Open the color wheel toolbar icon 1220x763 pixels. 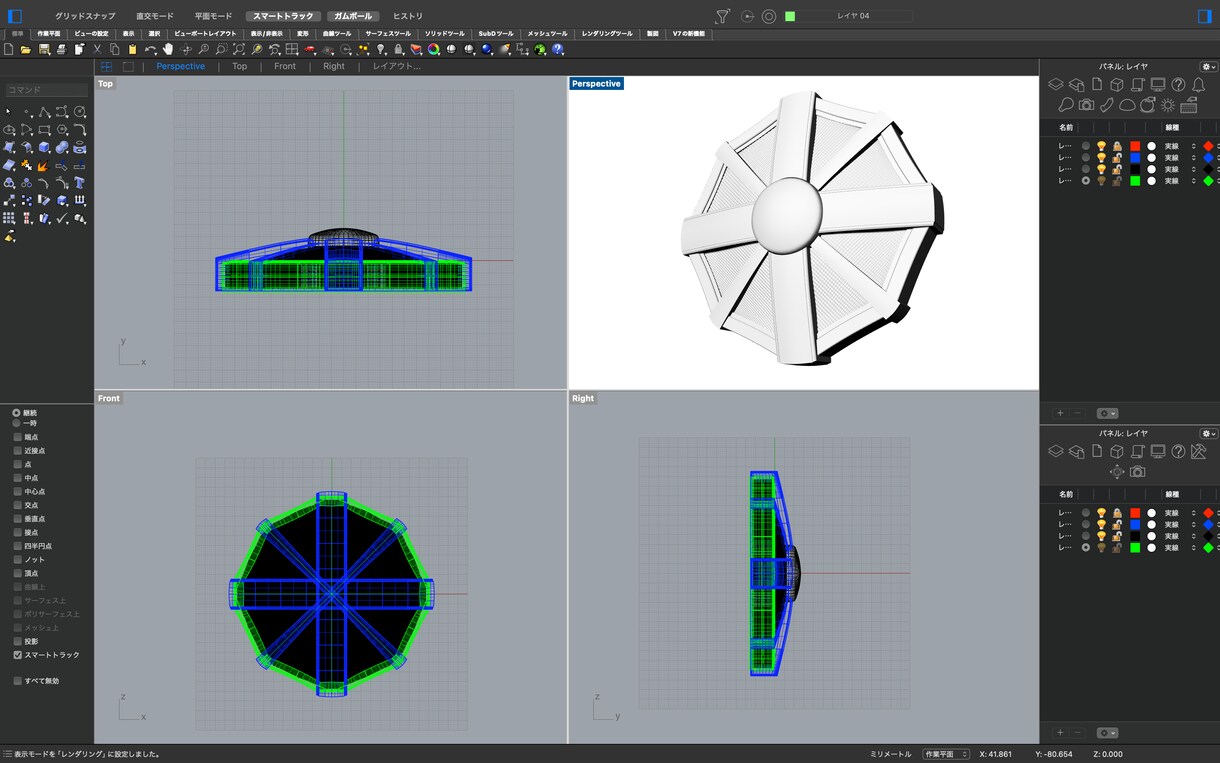point(433,49)
